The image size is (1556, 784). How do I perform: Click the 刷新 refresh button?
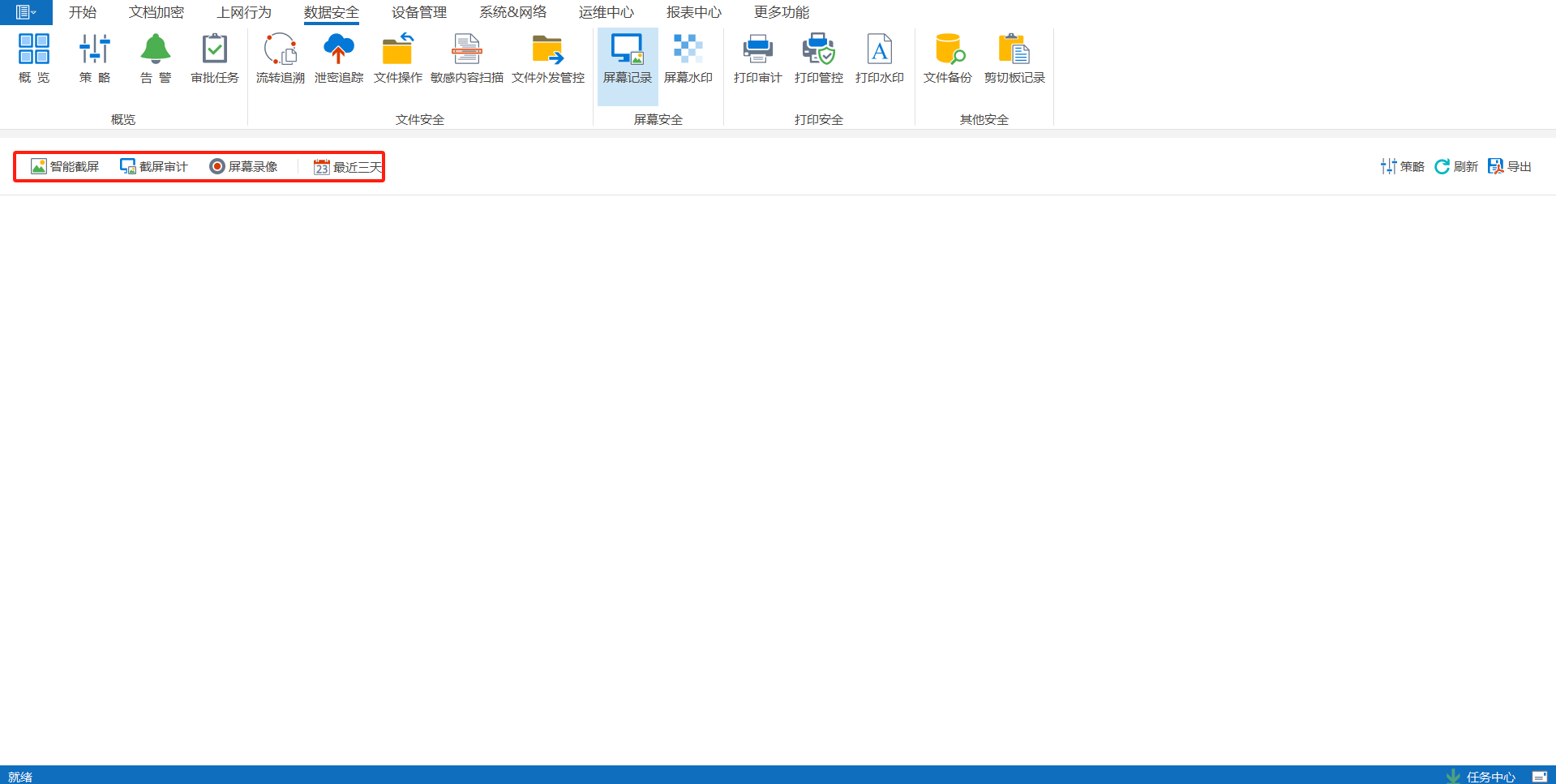(1456, 167)
